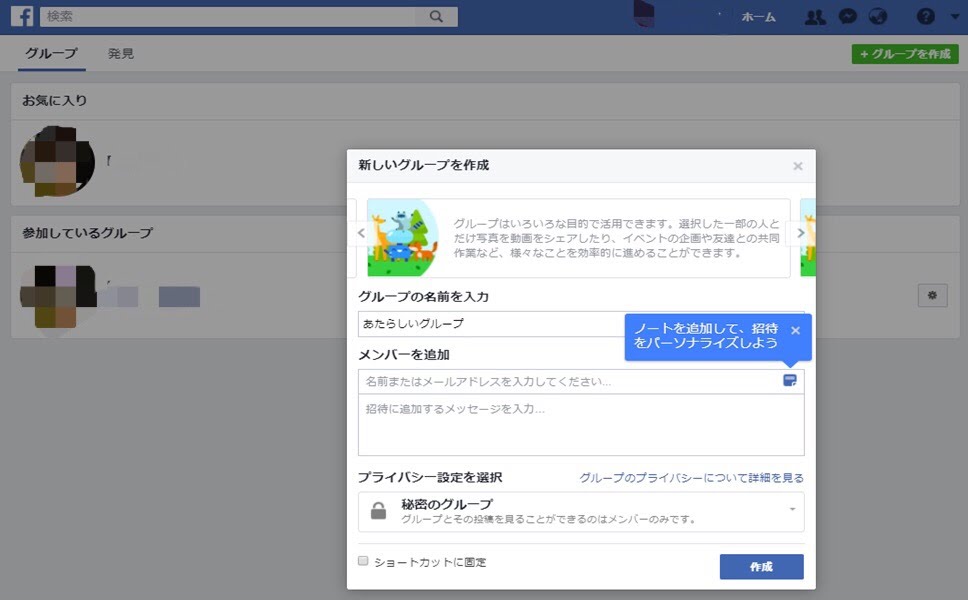The width and height of the screenshot is (968, 604).
Task: Open the help question mark icon
Action: [925, 17]
